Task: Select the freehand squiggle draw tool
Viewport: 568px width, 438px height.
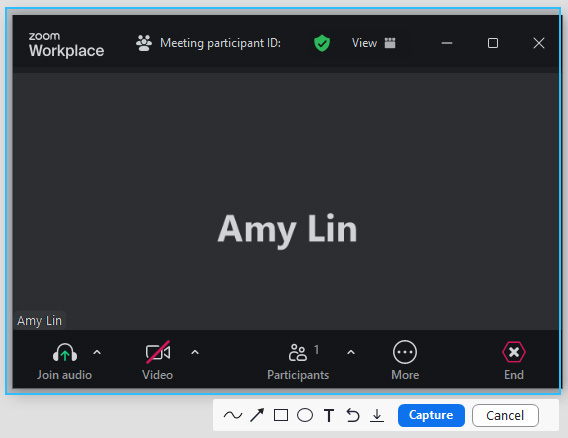Action: [x=233, y=415]
